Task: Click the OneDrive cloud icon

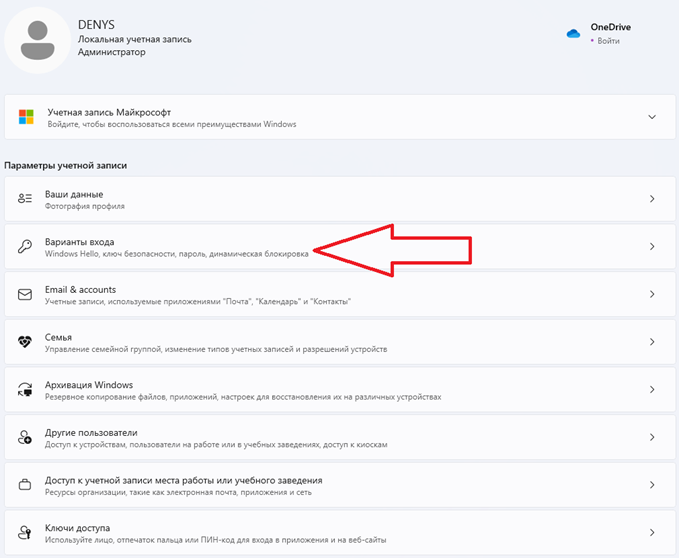Action: click(573, 33)
